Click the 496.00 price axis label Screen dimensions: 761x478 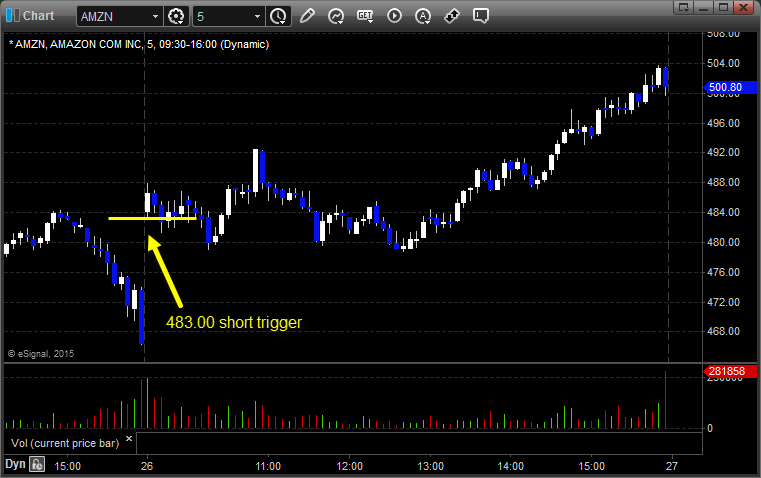point(723,123)
